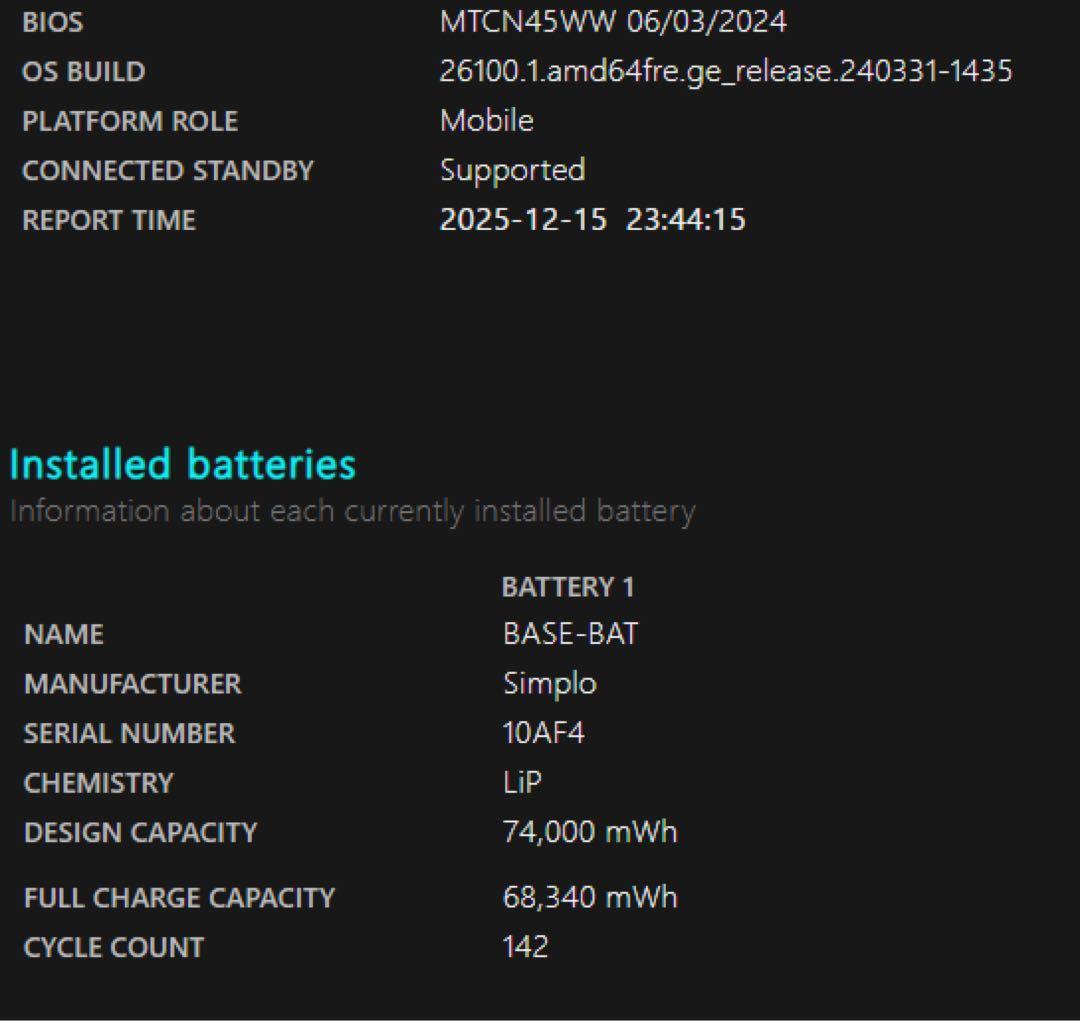Select the PLATFORM ROLE value Mobile
This screenshot has width=1080, height=1021.
487,121
